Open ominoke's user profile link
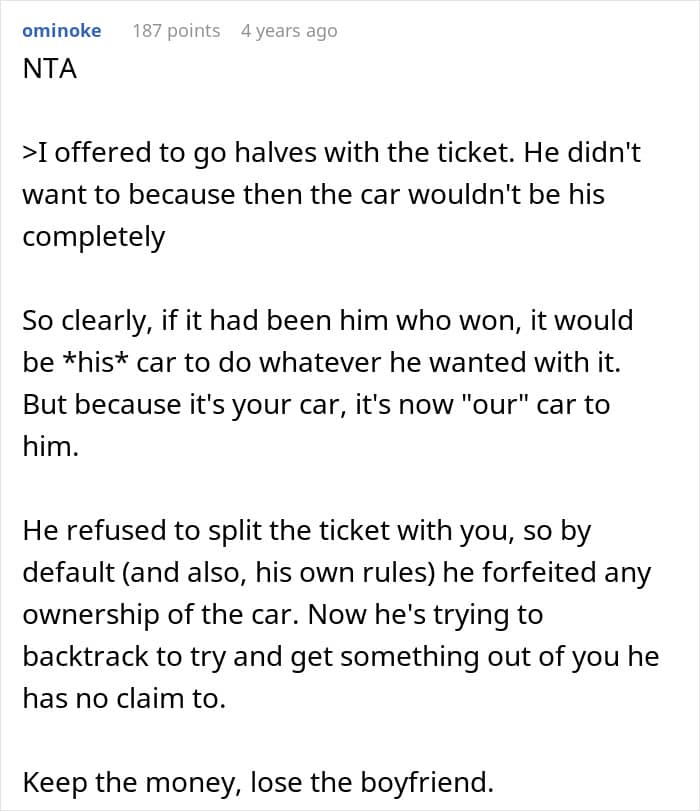This screenshot has height=811, width=700. tap(62, 31)
